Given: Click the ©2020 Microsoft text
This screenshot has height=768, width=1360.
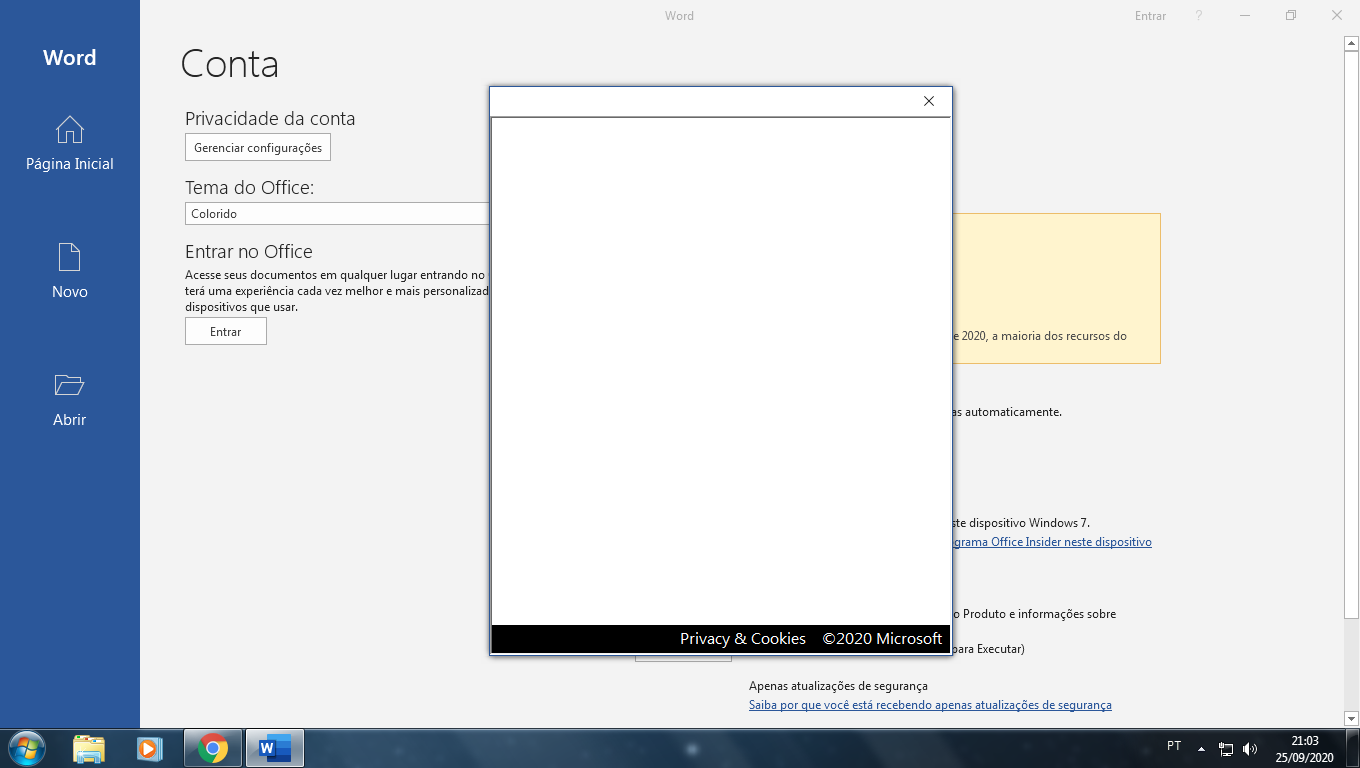Looking at the screenshot, I should click(882, 638).
